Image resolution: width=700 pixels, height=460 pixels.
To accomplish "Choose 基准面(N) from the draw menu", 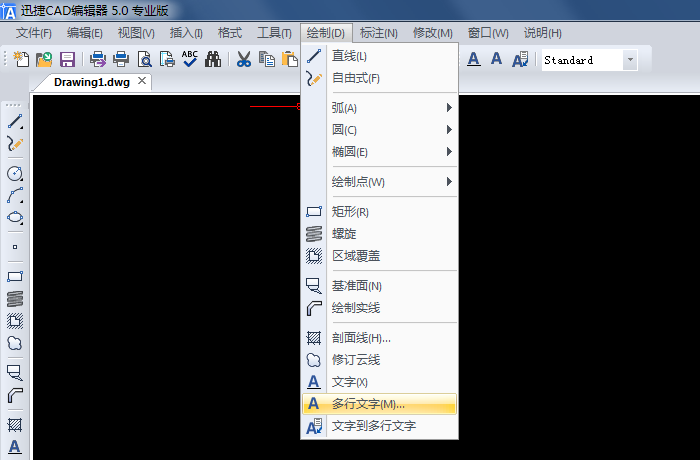I will (x=380, y=286).
